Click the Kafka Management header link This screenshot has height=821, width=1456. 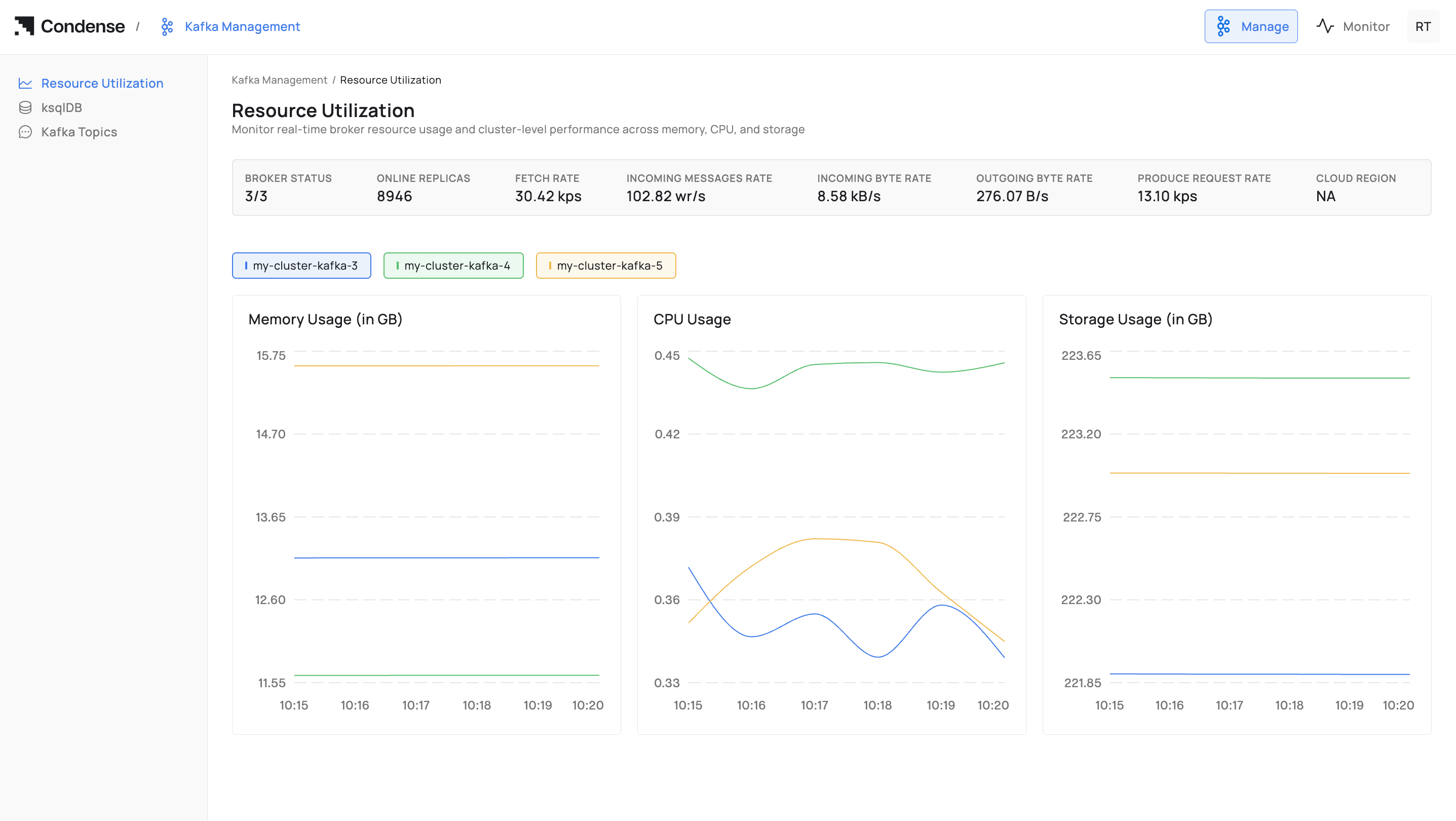[x=242, y=26]
